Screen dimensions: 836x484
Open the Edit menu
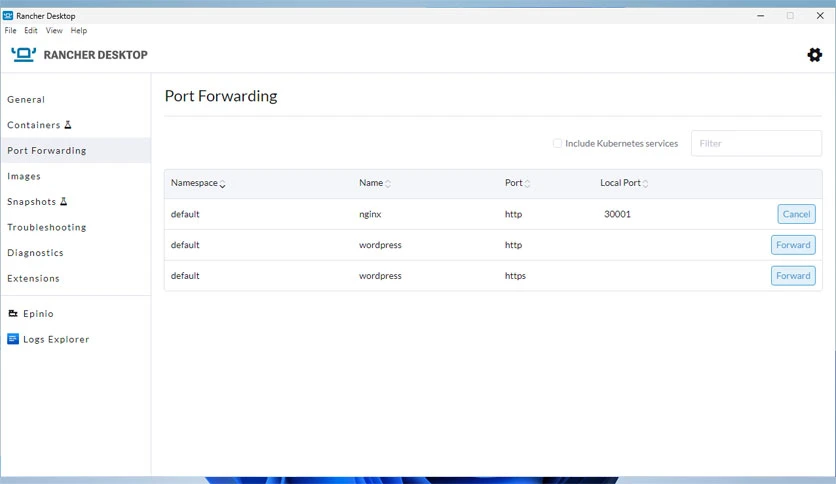[31, 30]
